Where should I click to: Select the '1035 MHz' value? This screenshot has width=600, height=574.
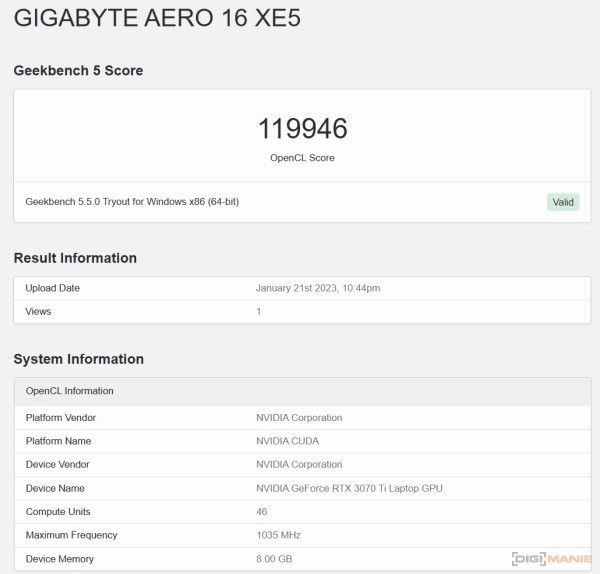point(279,535)
